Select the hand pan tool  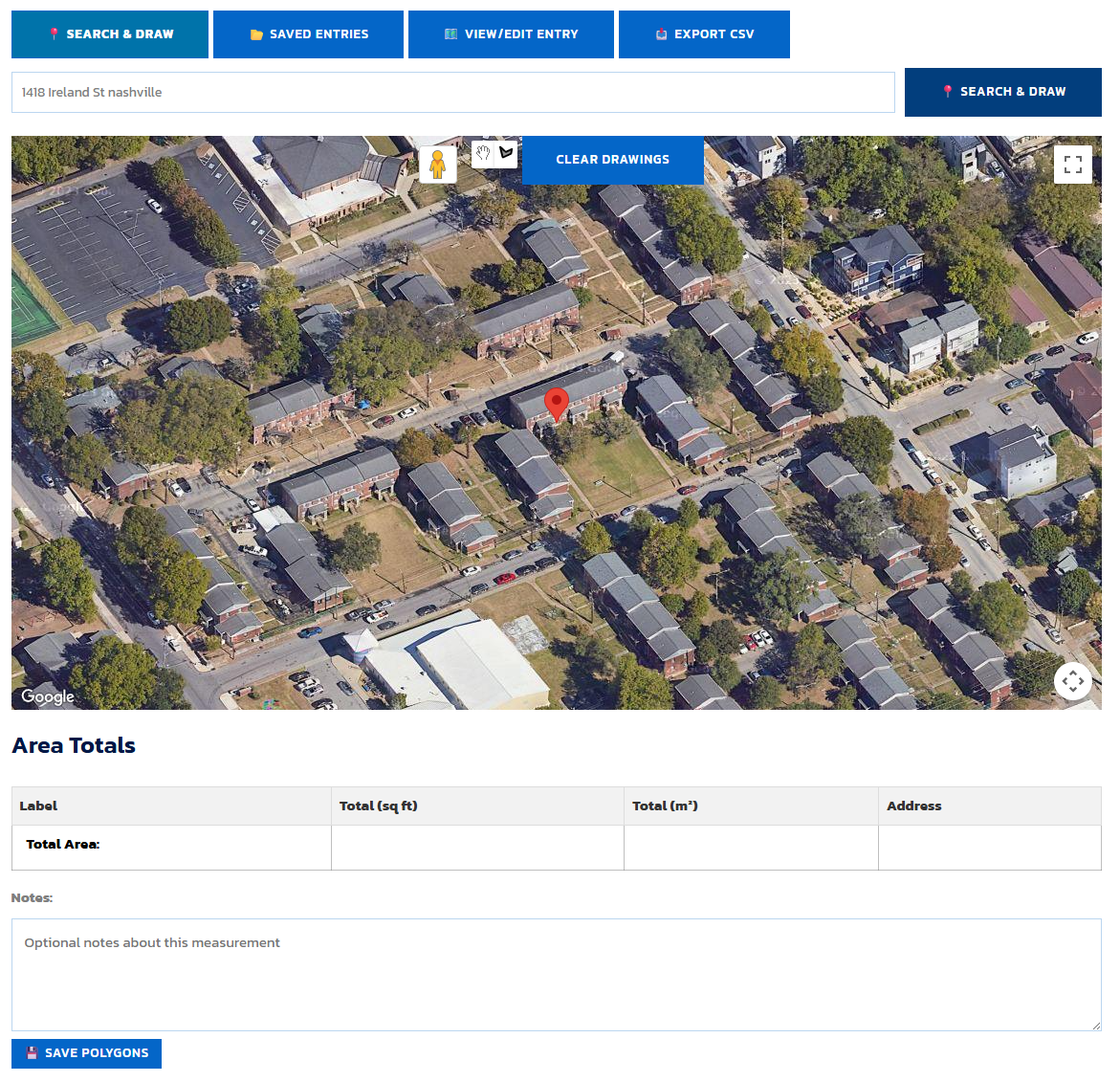(483, 154)
